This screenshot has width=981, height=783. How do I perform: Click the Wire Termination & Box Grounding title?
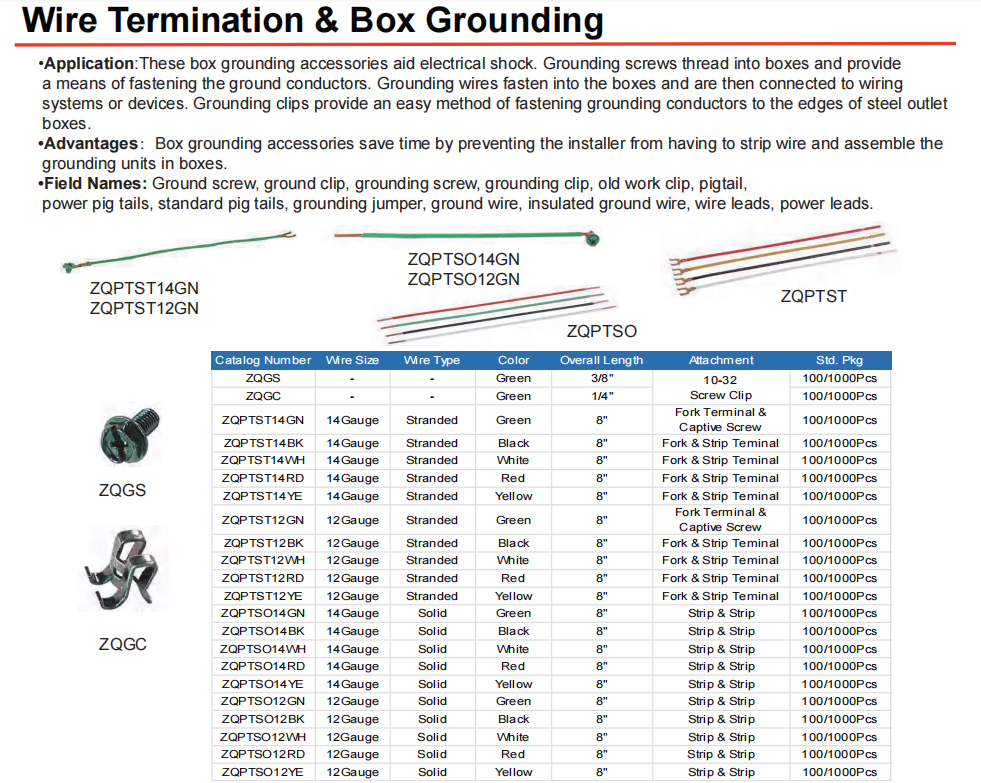[312, 20]
